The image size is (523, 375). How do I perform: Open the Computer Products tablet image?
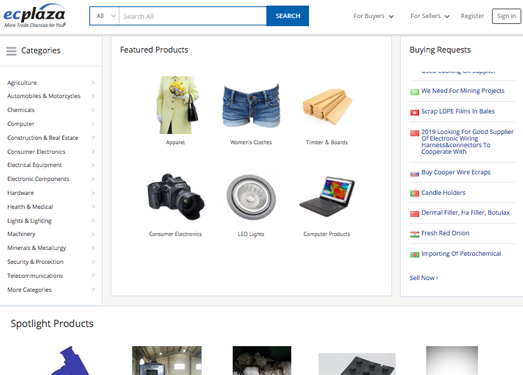[x=327, y=197]
